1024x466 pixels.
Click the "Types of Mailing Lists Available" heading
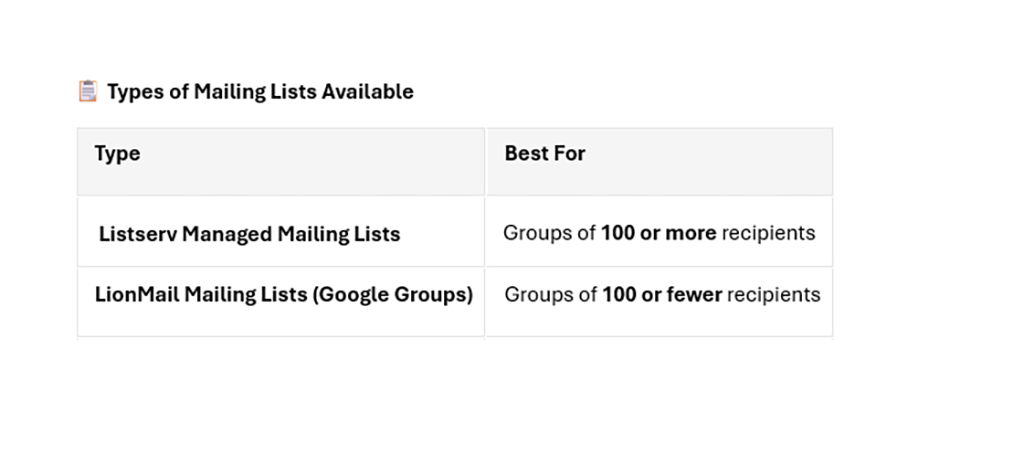click(260, 92)
